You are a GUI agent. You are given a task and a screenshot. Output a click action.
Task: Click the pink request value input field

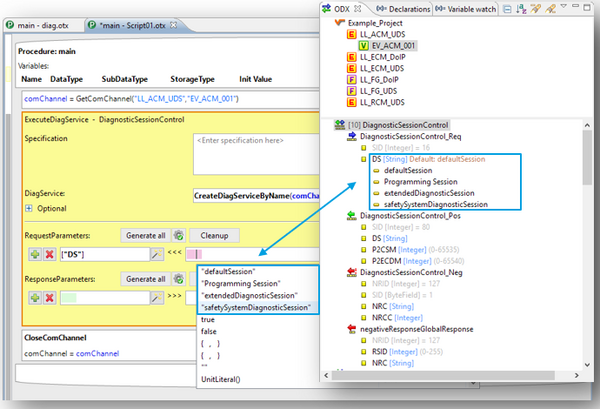253,254
